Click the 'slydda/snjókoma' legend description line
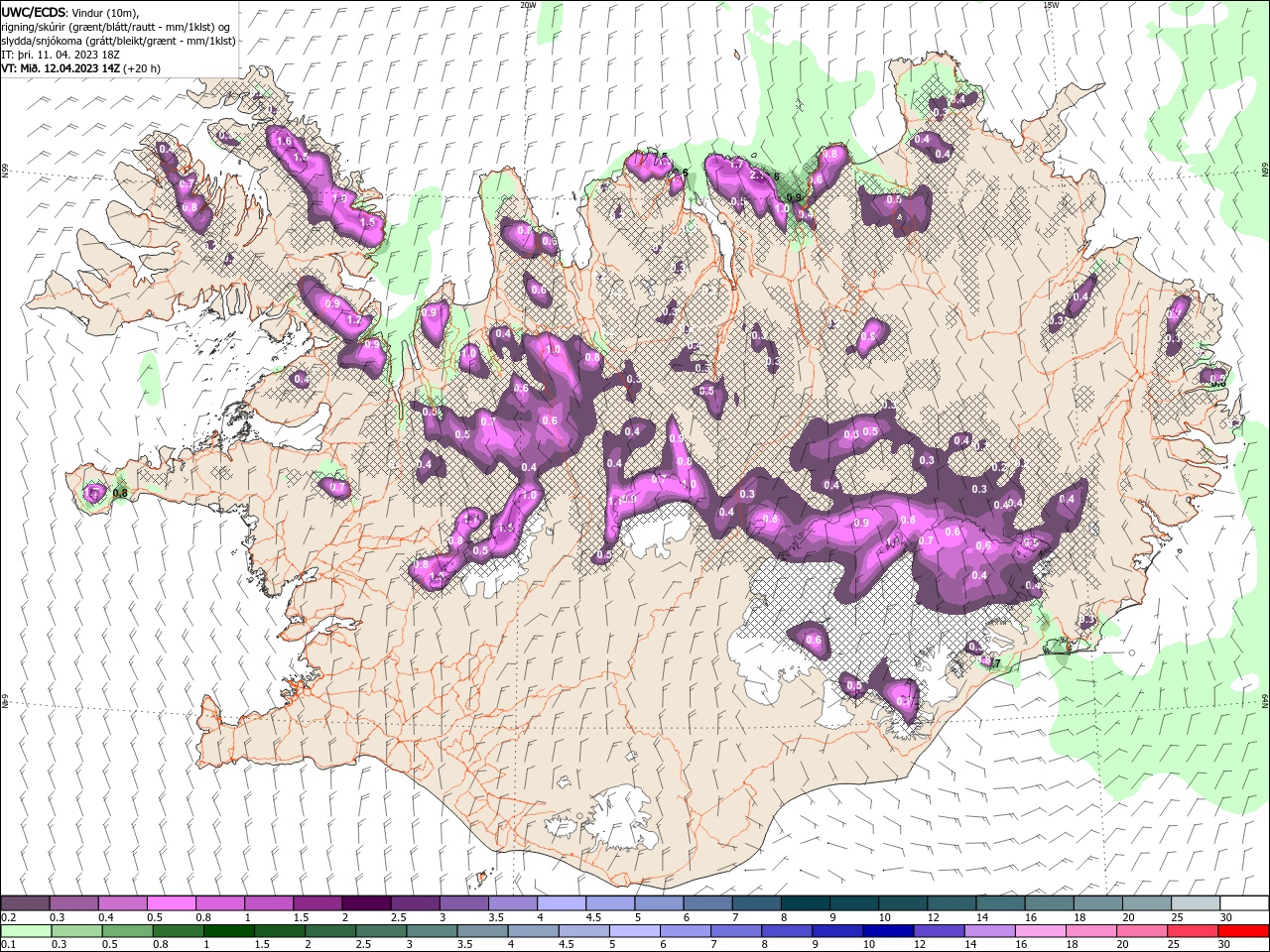 click(x=119, y=41)
